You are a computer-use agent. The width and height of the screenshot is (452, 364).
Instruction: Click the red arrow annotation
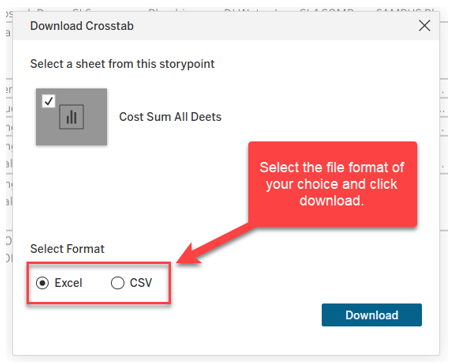(x=216, y=244)
